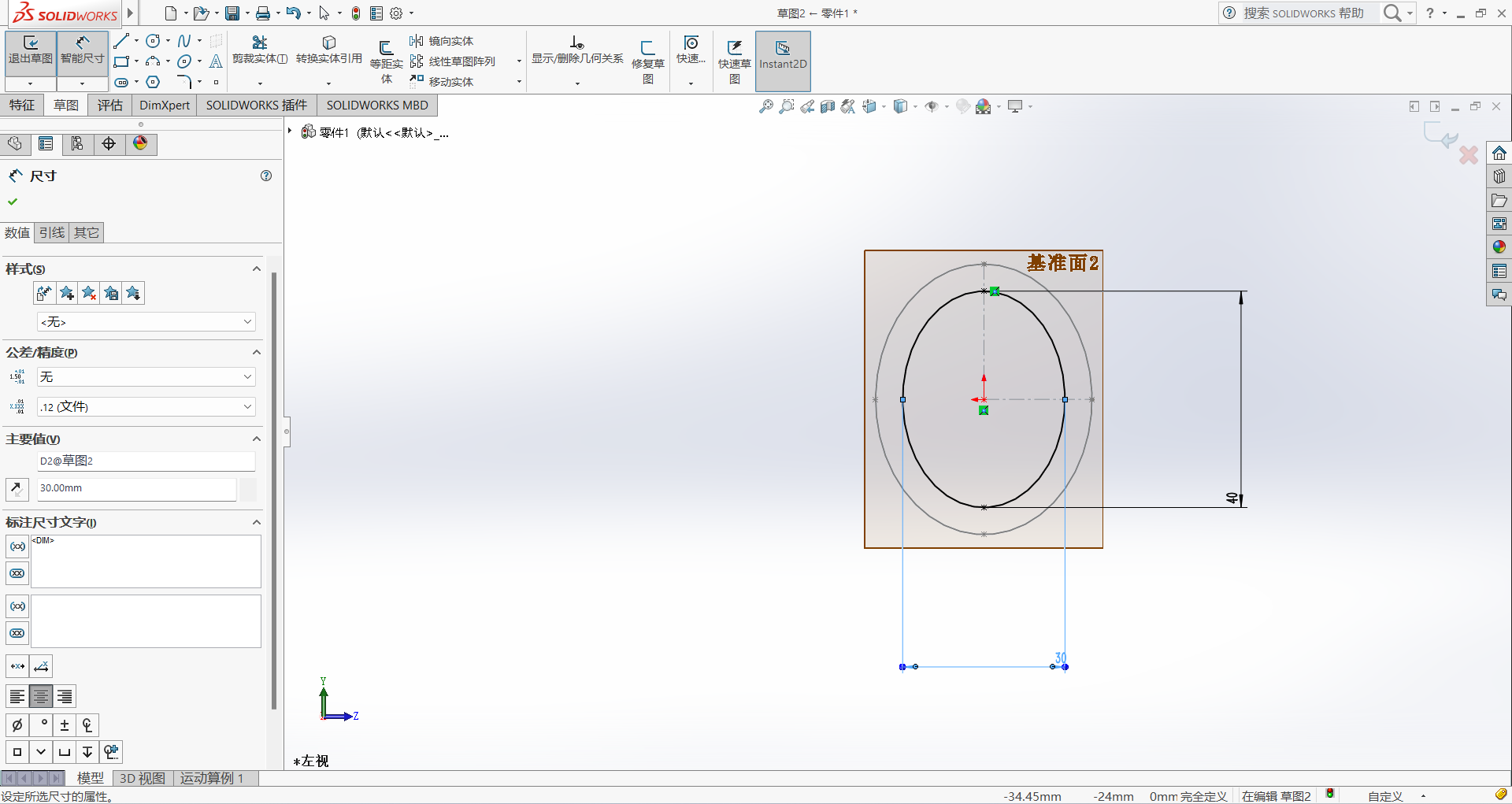Insert the plus/minus symbol button
Image resolution: width=1512 pixels, height=804 pixels.
point(65,725)
